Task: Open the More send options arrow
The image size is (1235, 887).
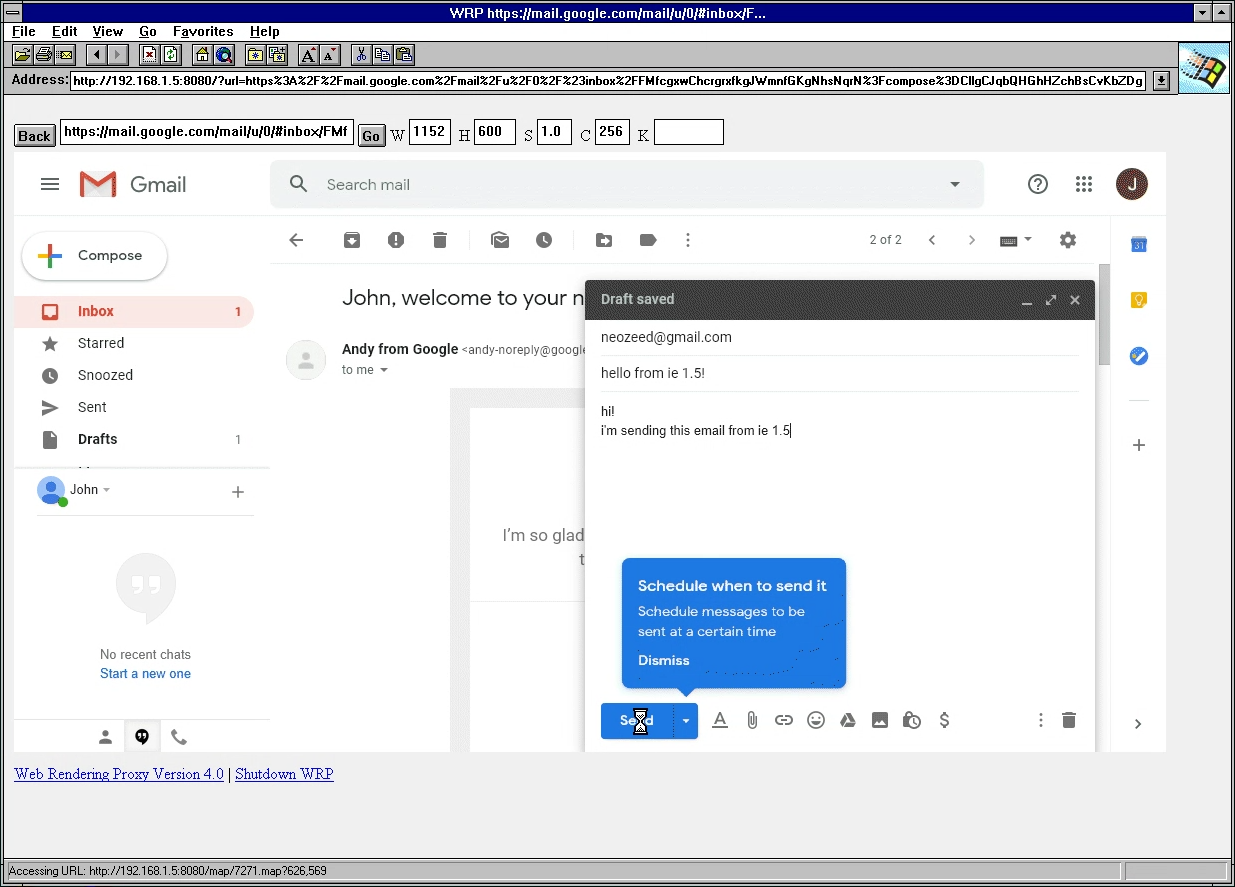Action: (x=686, y=720)
